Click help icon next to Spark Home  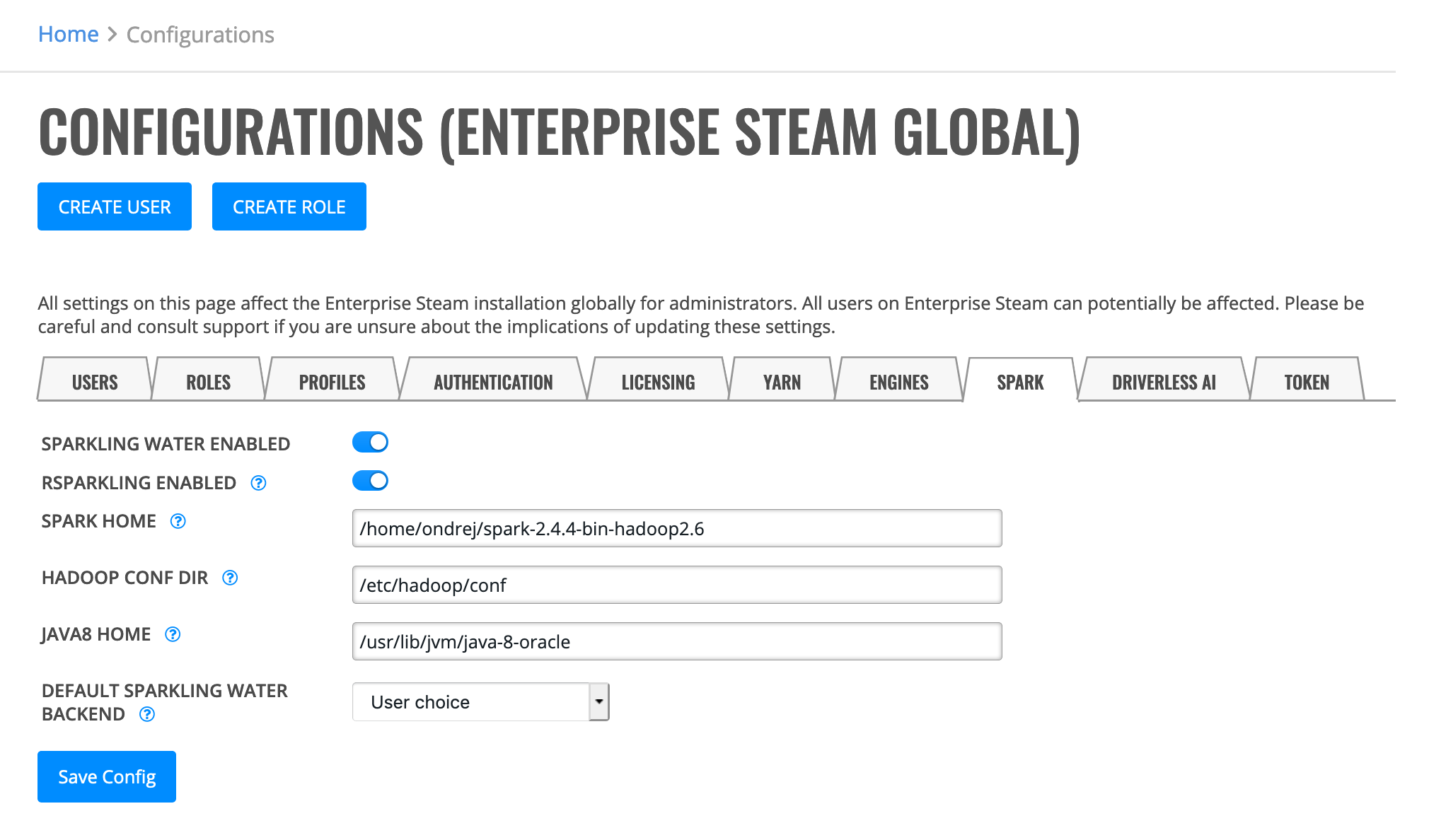(x=178, y=521)
